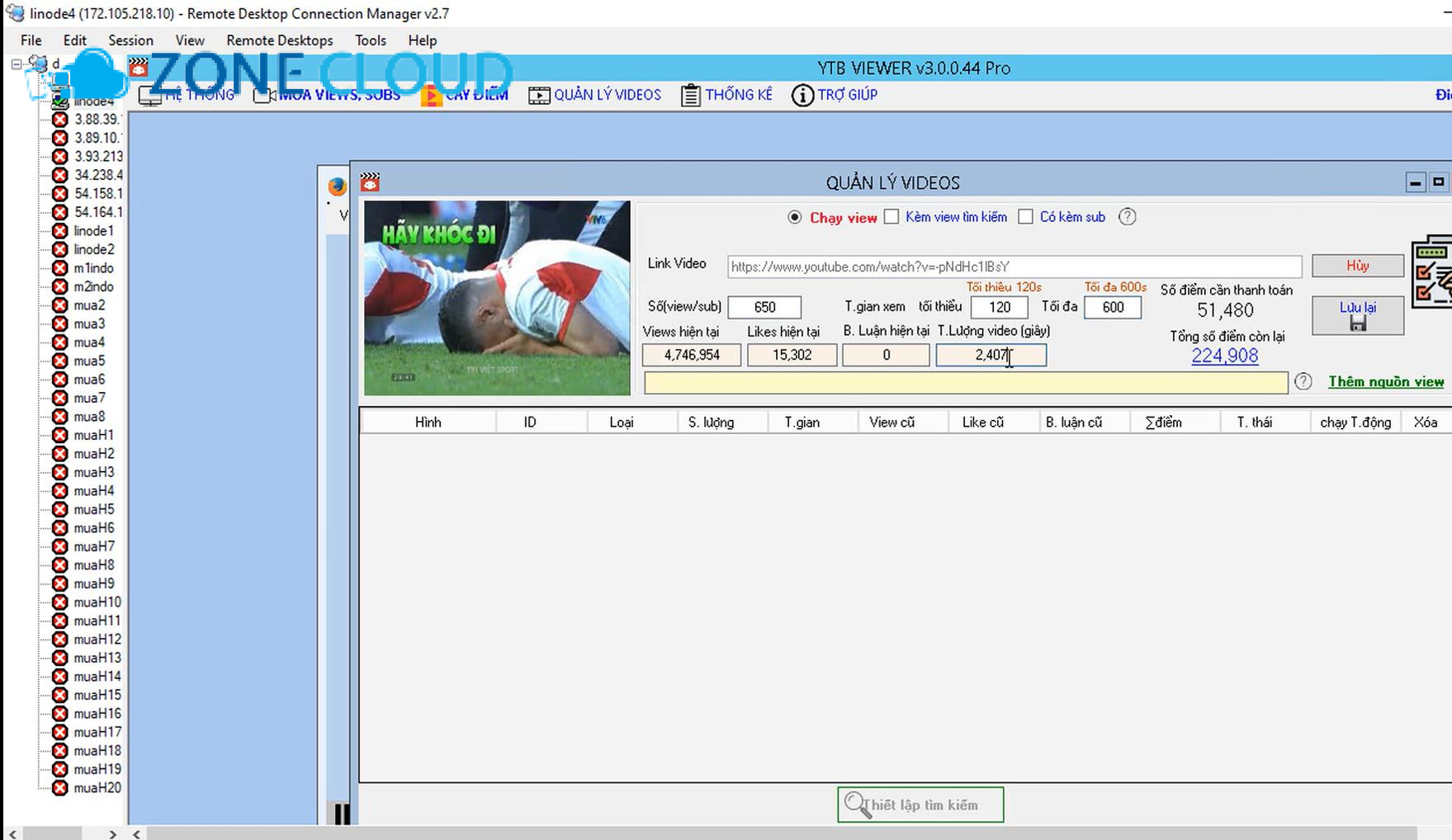Click the question mark beside Có kèm sub
This screenshot has height=840, width=1452.
pyautogui.click(x=1127, y=216)
